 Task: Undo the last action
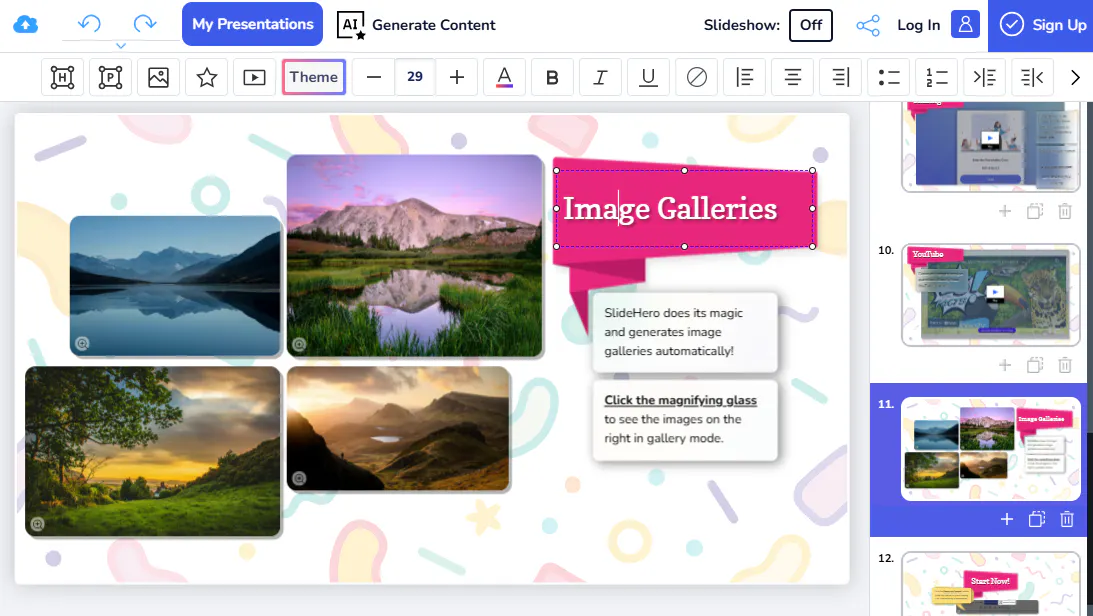click(x=89, y=24)
